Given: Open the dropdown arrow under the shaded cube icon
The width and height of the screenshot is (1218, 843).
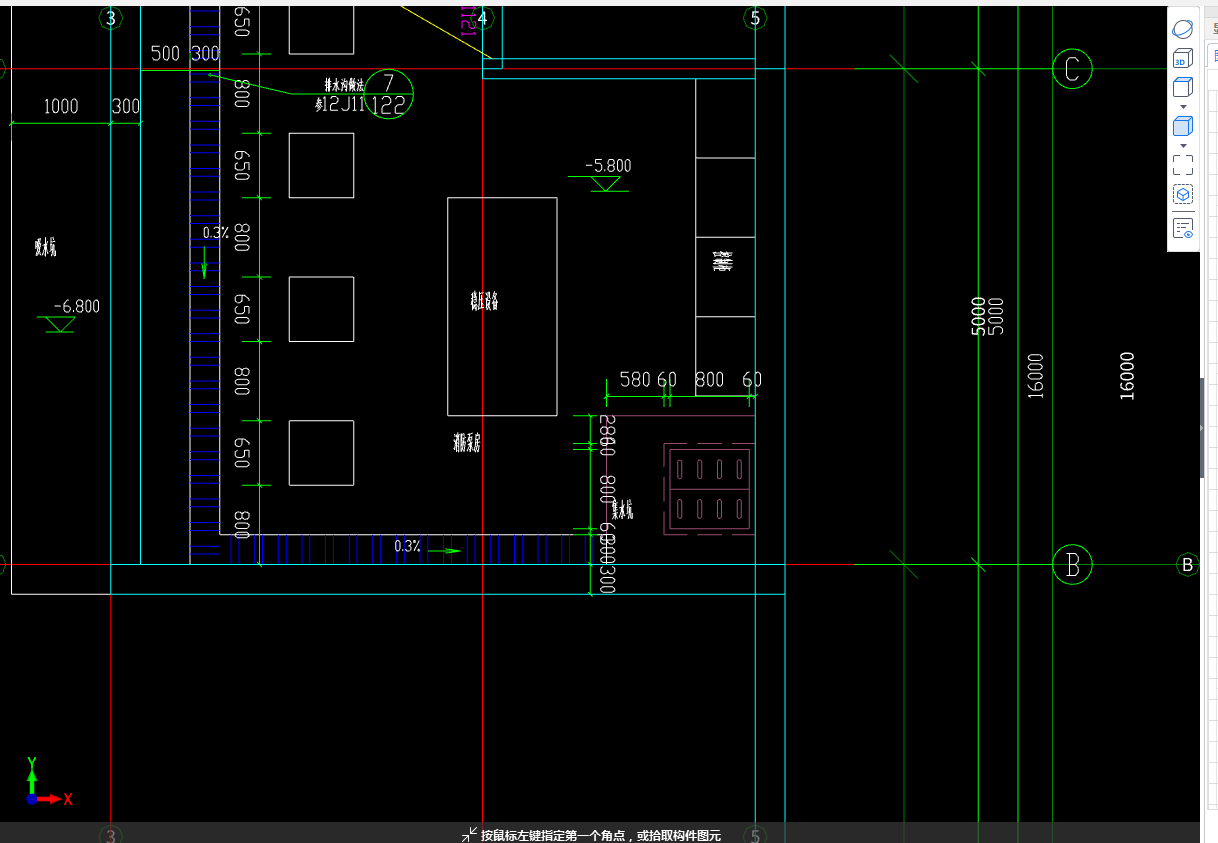Looking at the screenshot, I should point(1183,146).
